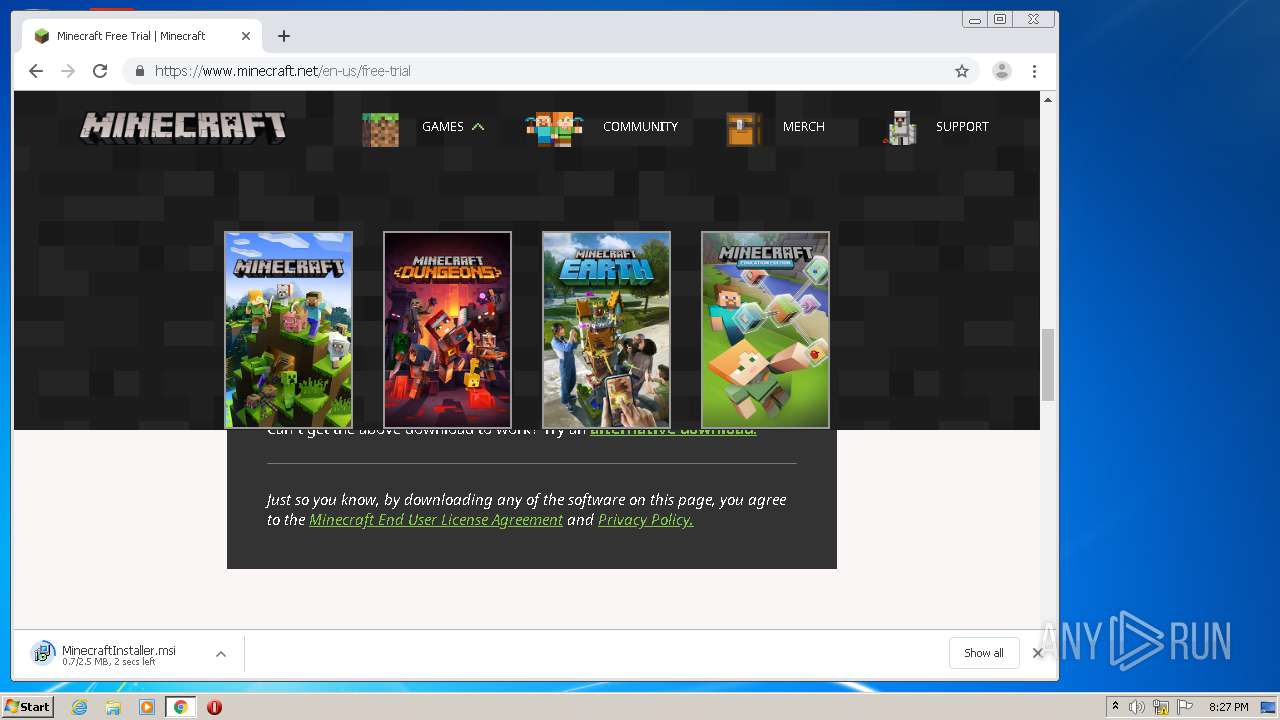Screen dimensions: 1280x720
Task: Open Windows Explorer folder taskbar icon
Action: [113, 707]
